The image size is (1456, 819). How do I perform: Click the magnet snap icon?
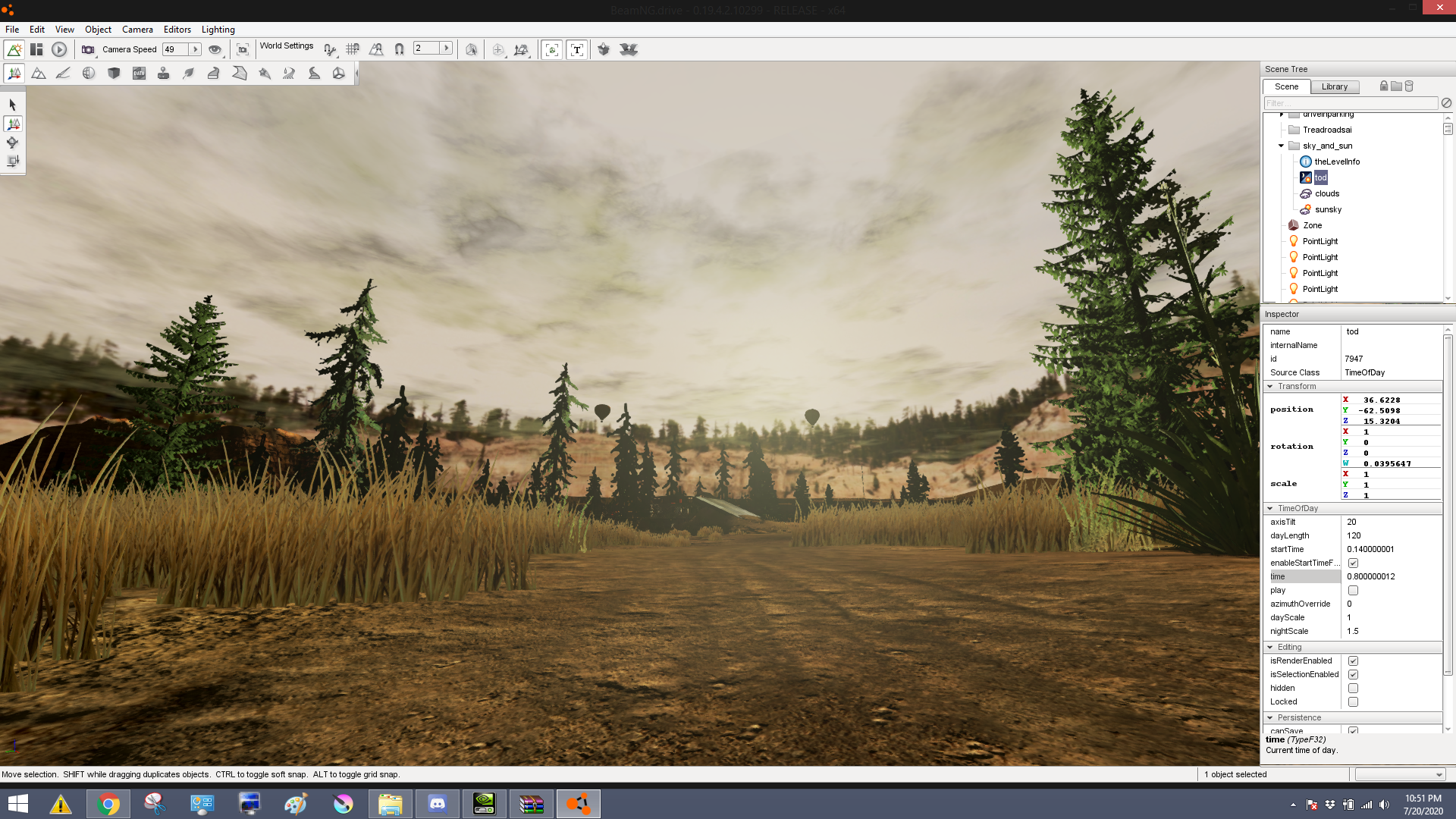click(x=400, y=50)
